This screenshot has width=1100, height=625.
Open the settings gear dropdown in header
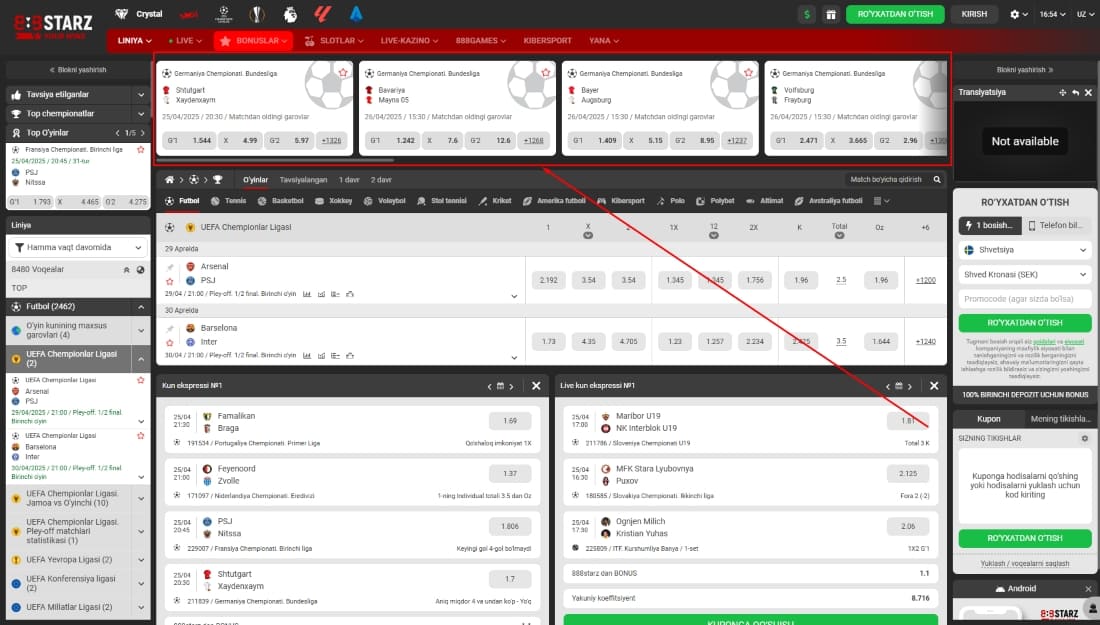click(x=1019, y=14)
